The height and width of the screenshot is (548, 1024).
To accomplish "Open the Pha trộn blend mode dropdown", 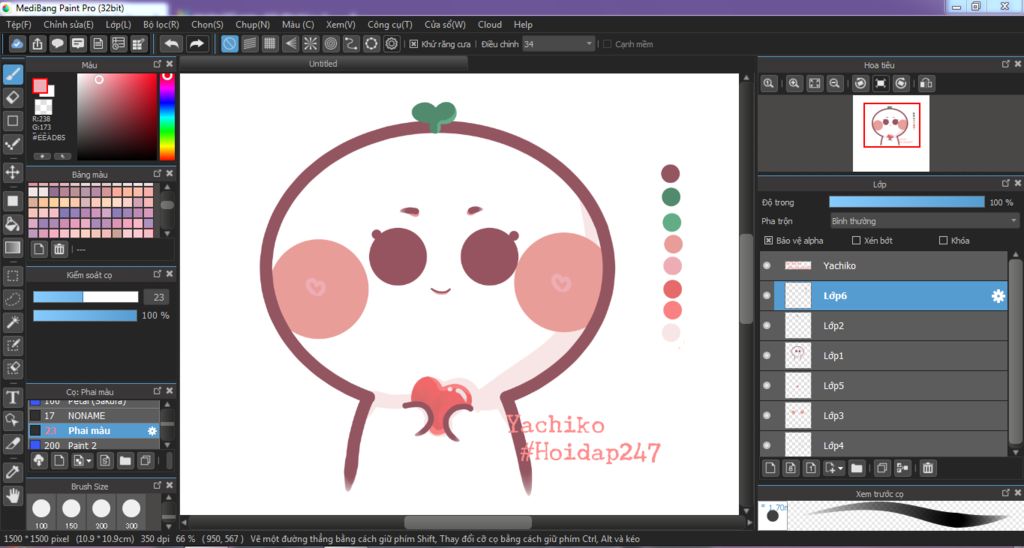I will 924,221.
